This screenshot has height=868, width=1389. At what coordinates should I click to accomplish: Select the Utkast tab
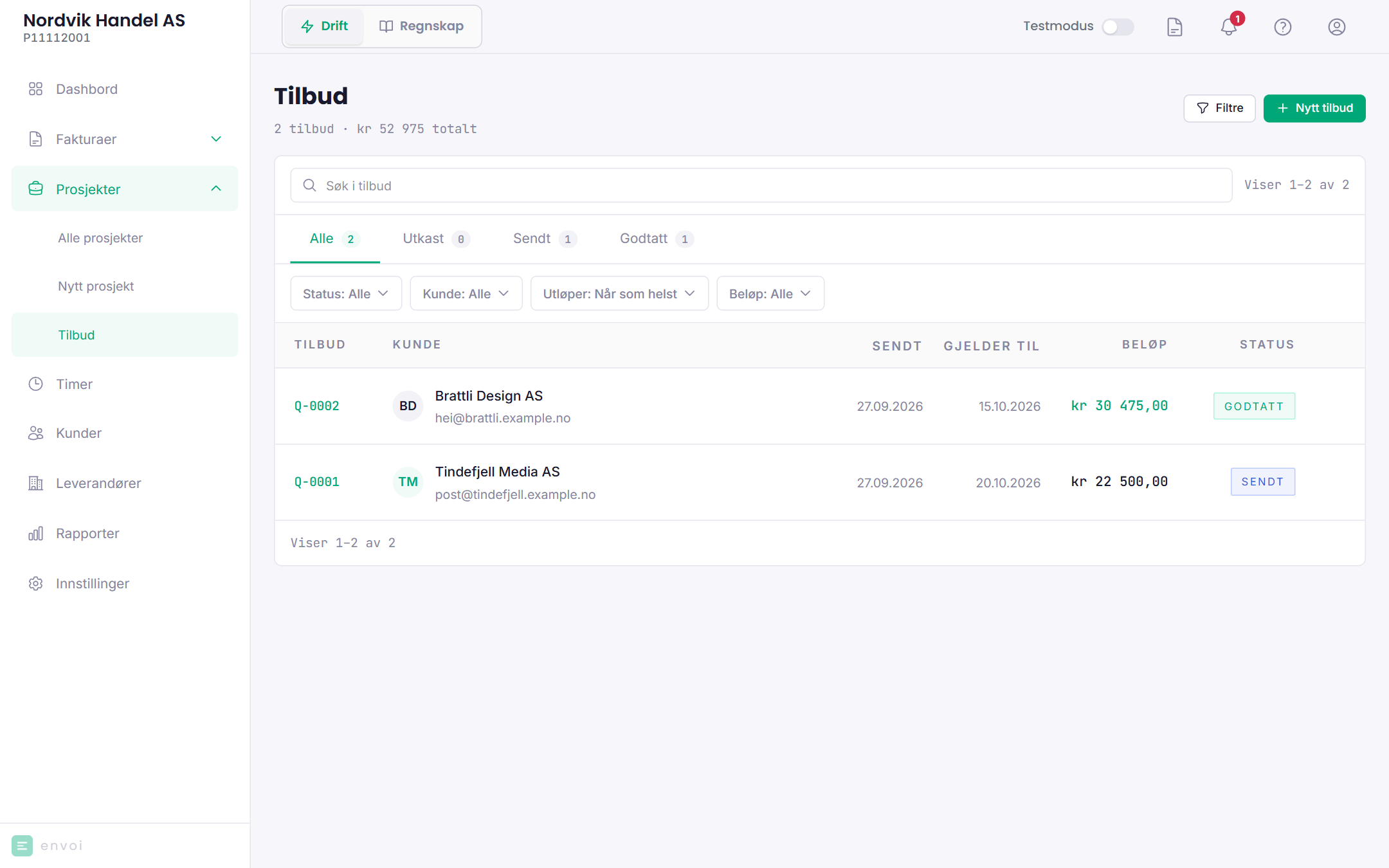tap(436, 239)
